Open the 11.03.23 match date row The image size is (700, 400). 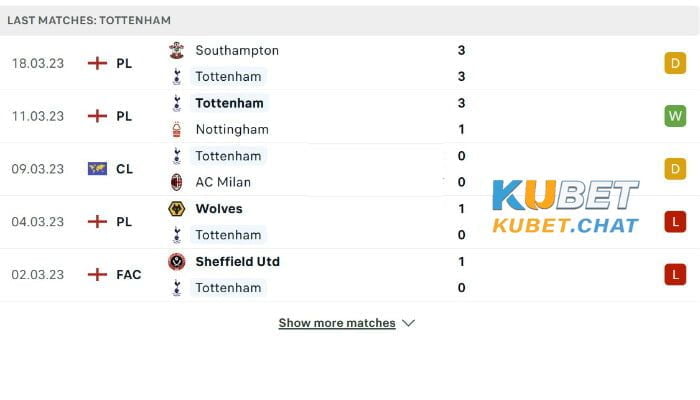[350, 116]
